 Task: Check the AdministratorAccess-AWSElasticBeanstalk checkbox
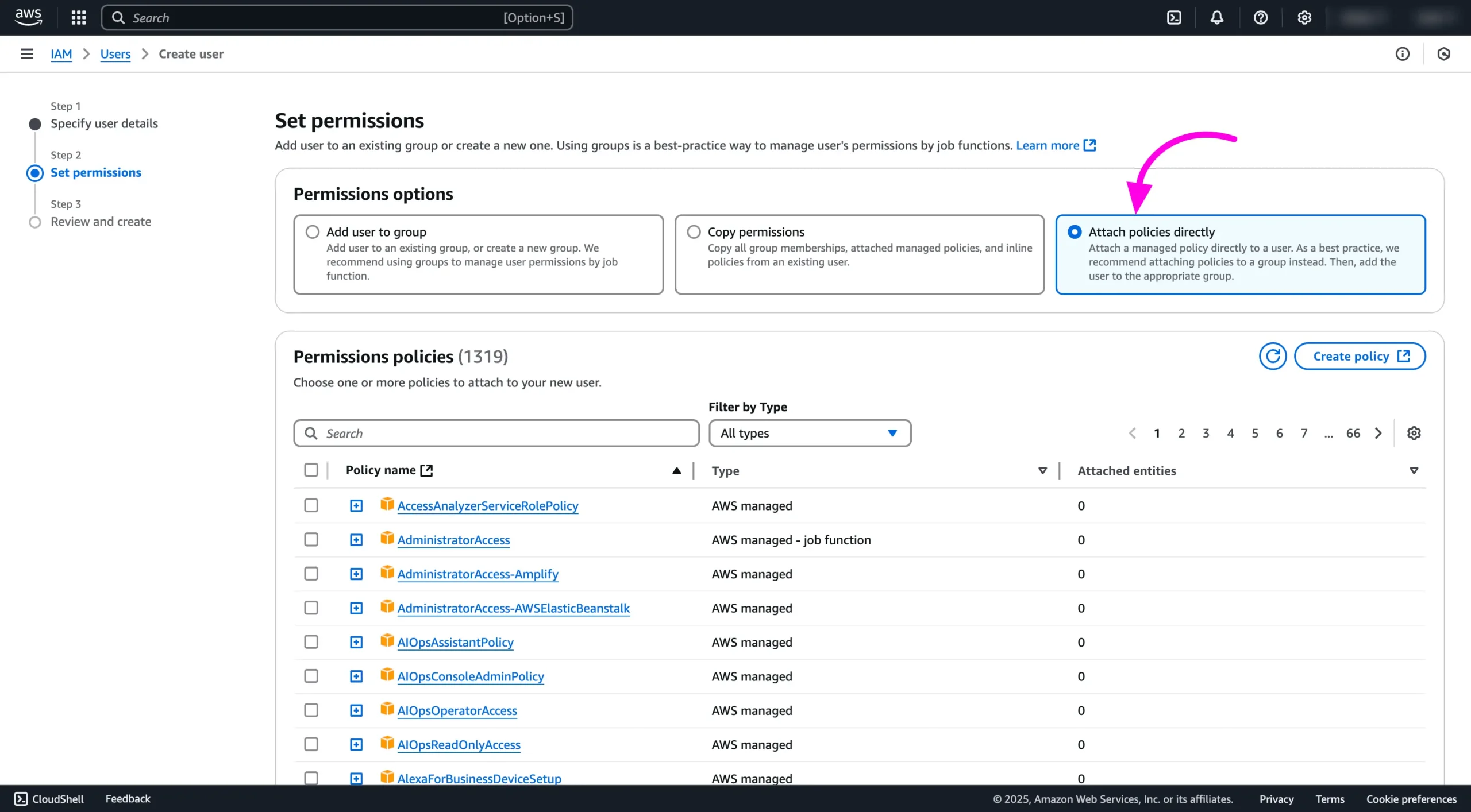311,608
